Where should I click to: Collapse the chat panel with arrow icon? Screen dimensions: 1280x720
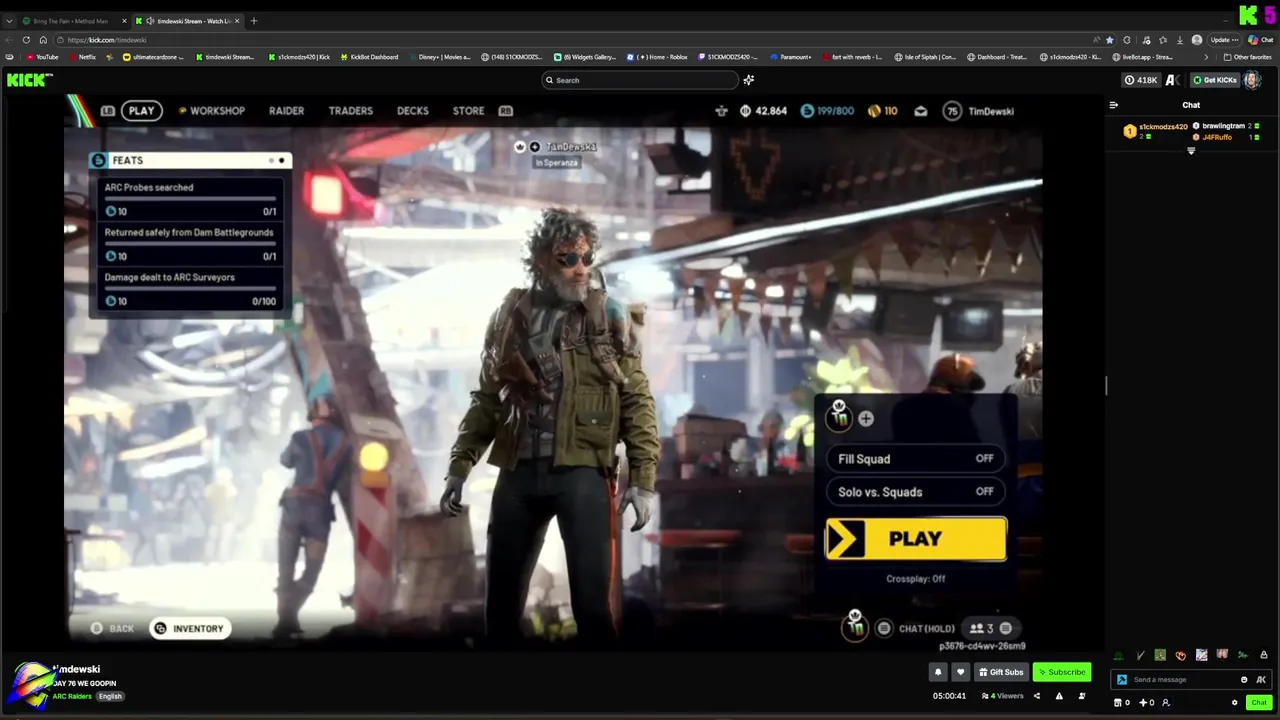click(1114, 105)
